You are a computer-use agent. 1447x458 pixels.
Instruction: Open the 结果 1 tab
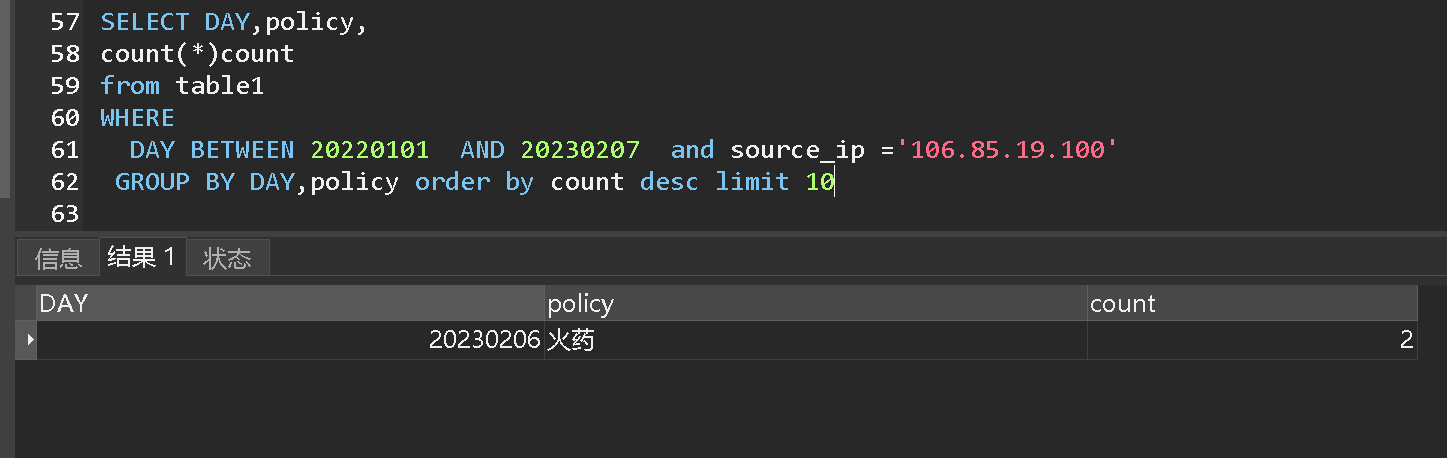pyautogui.click(x=142, y=258)
